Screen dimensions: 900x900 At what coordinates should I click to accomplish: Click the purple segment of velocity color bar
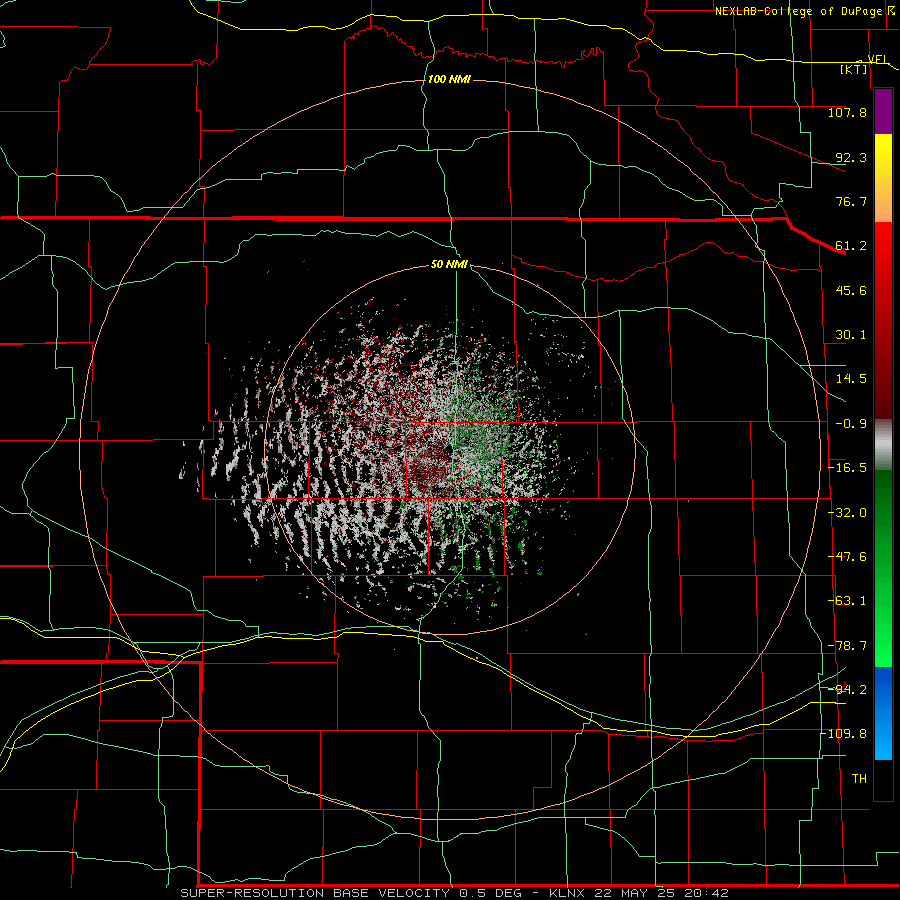[883, 111]
